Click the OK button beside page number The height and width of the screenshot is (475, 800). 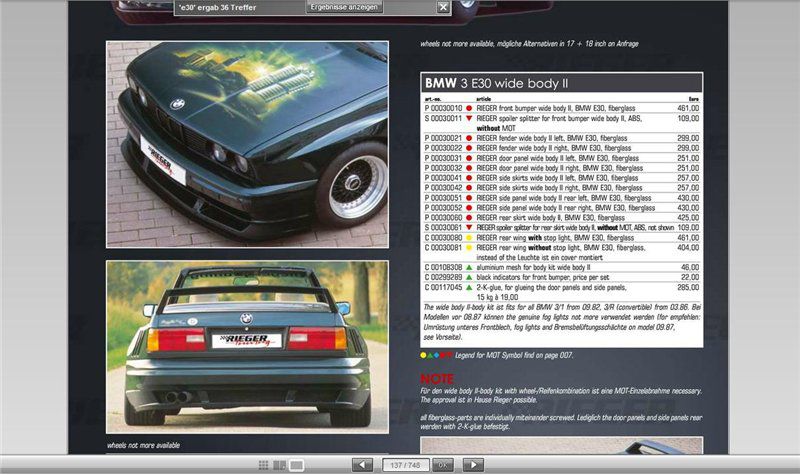coord(443,465)
